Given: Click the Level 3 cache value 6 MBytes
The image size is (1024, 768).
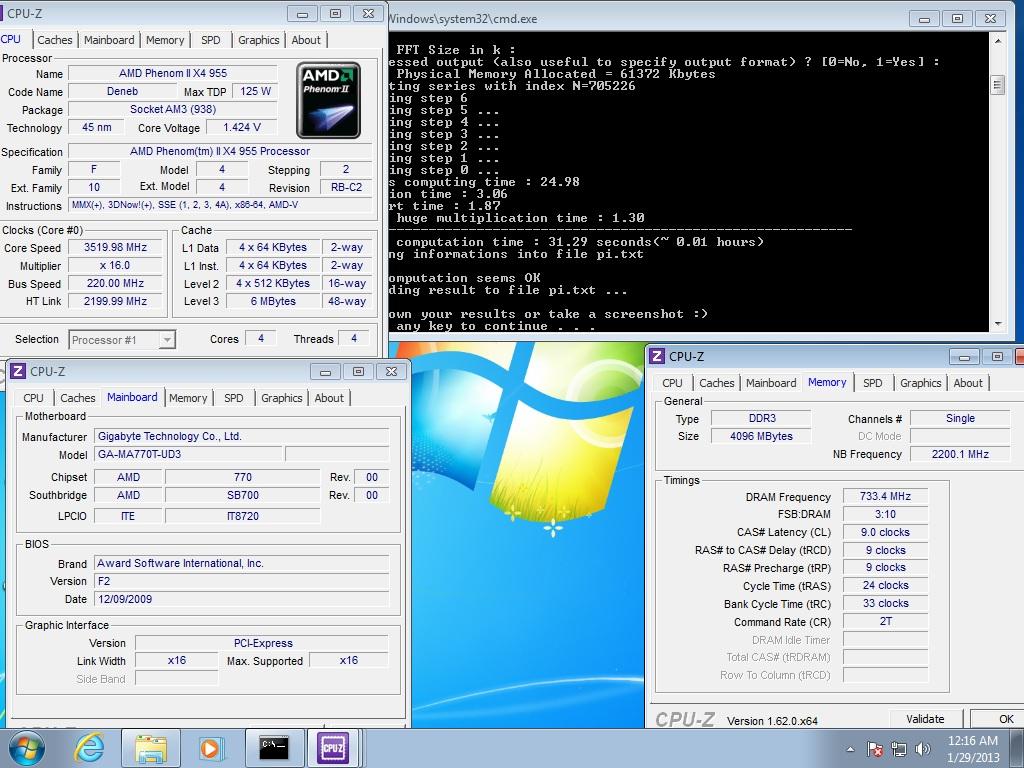Looking at the screenshot, I should click(x=273, y=301).
